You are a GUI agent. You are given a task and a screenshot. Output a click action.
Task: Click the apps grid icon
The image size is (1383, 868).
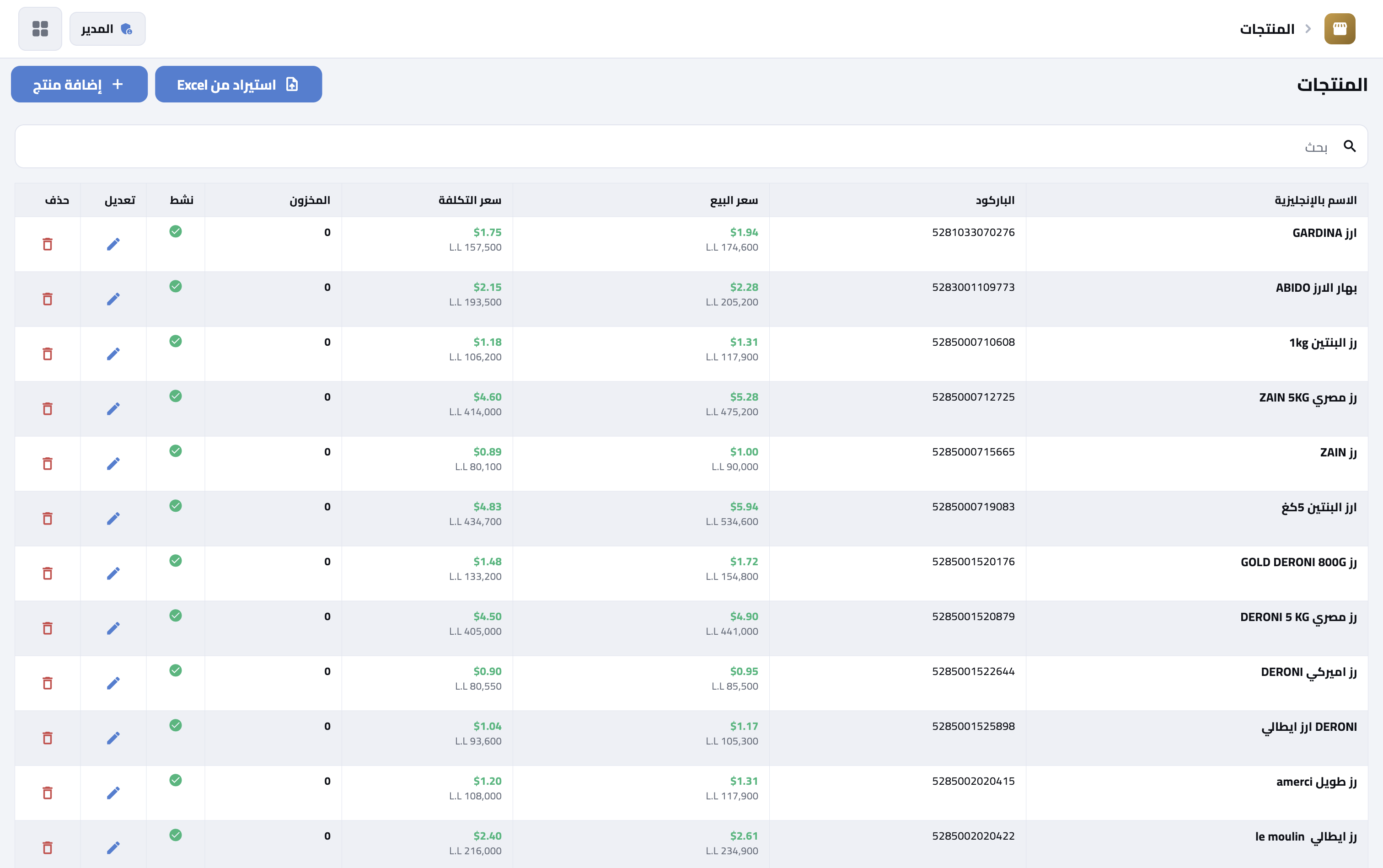pos(40,29)
